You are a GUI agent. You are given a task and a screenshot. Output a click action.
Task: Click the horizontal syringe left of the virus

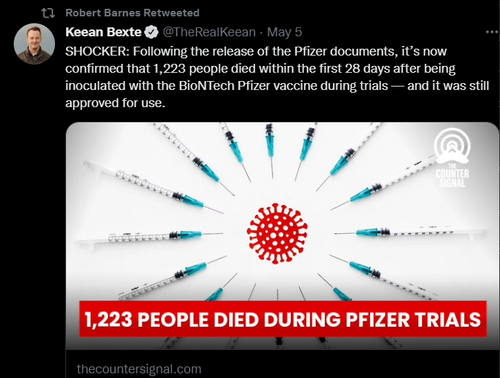point(150,237)
